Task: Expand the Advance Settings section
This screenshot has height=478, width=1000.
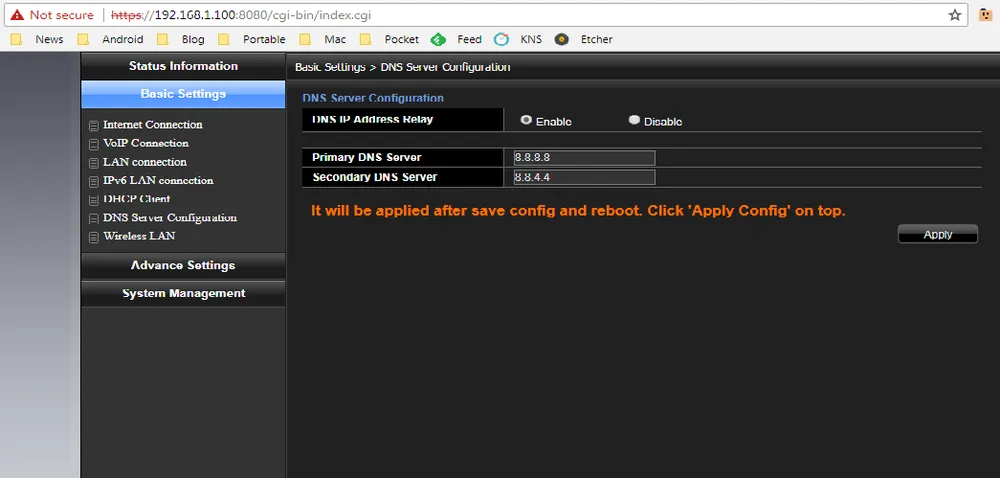Action: tap(183, 265)
